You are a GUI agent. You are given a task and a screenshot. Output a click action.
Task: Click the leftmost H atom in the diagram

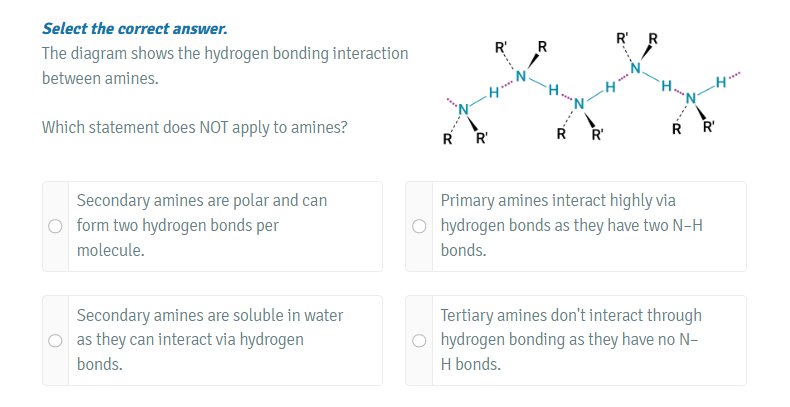click(x=494, y=93)
